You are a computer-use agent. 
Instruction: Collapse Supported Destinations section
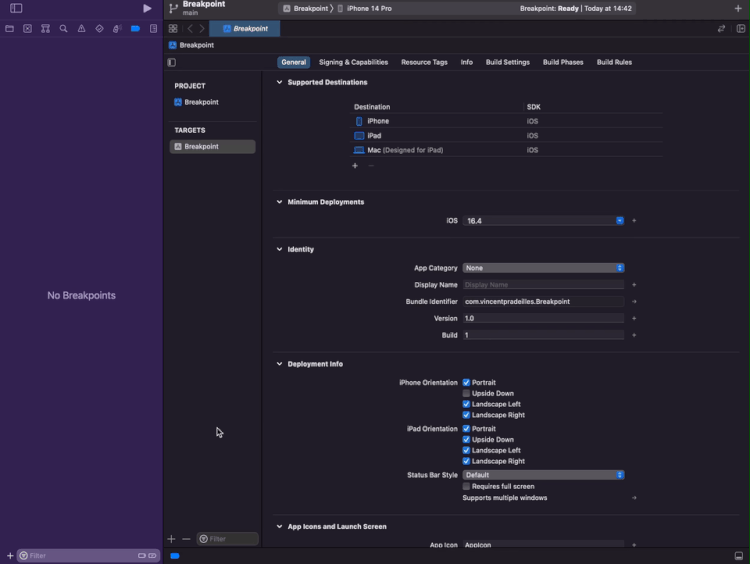[x=279, y=82]
